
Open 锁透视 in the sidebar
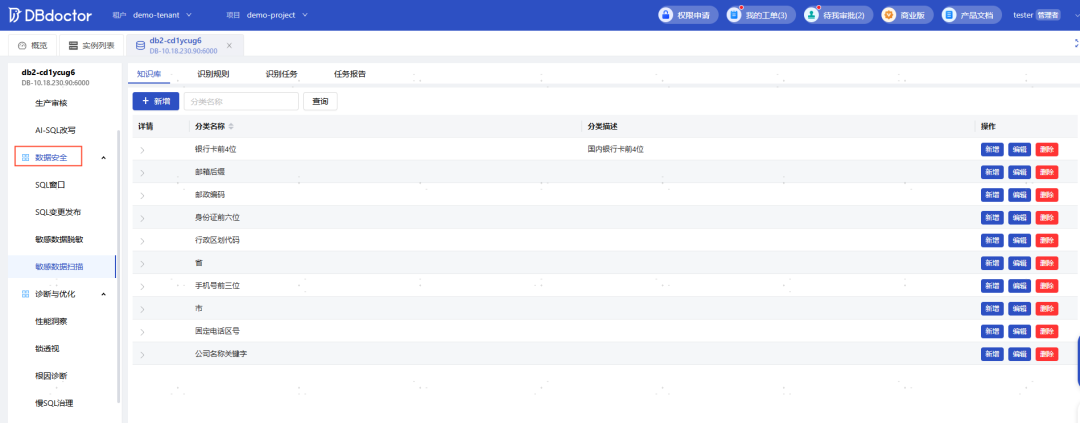pyautogui.click(x=47, y=349)
